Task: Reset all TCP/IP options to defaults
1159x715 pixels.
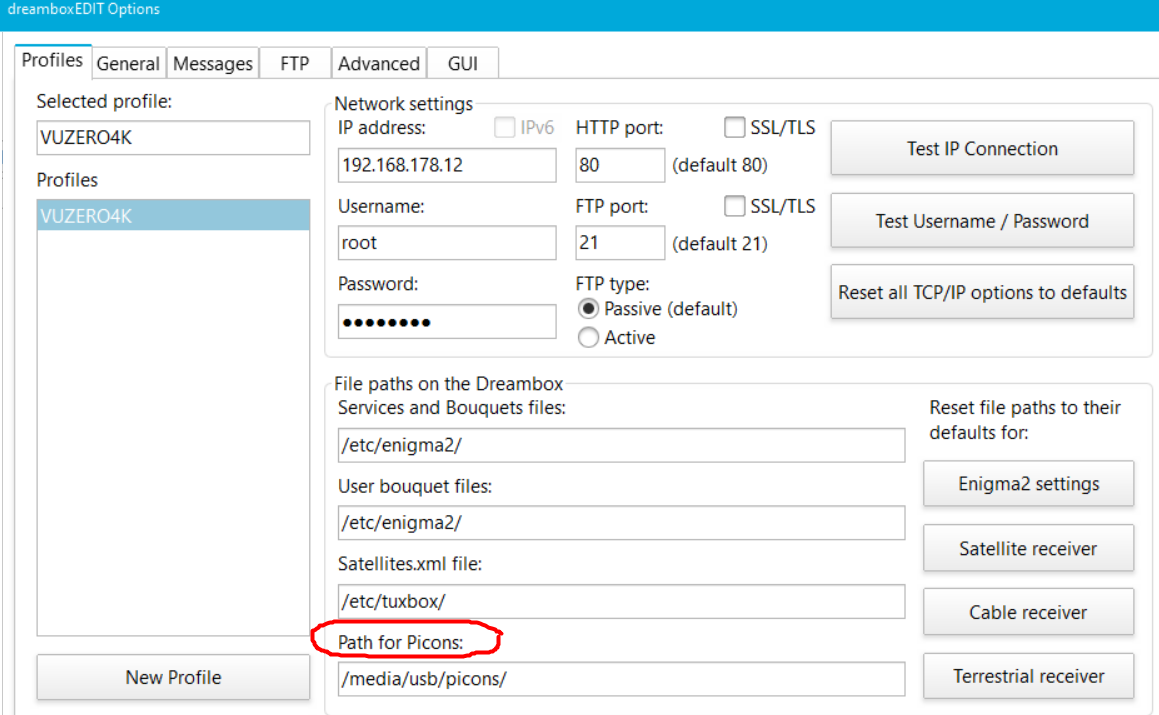Action: click(x=981, y=293)
